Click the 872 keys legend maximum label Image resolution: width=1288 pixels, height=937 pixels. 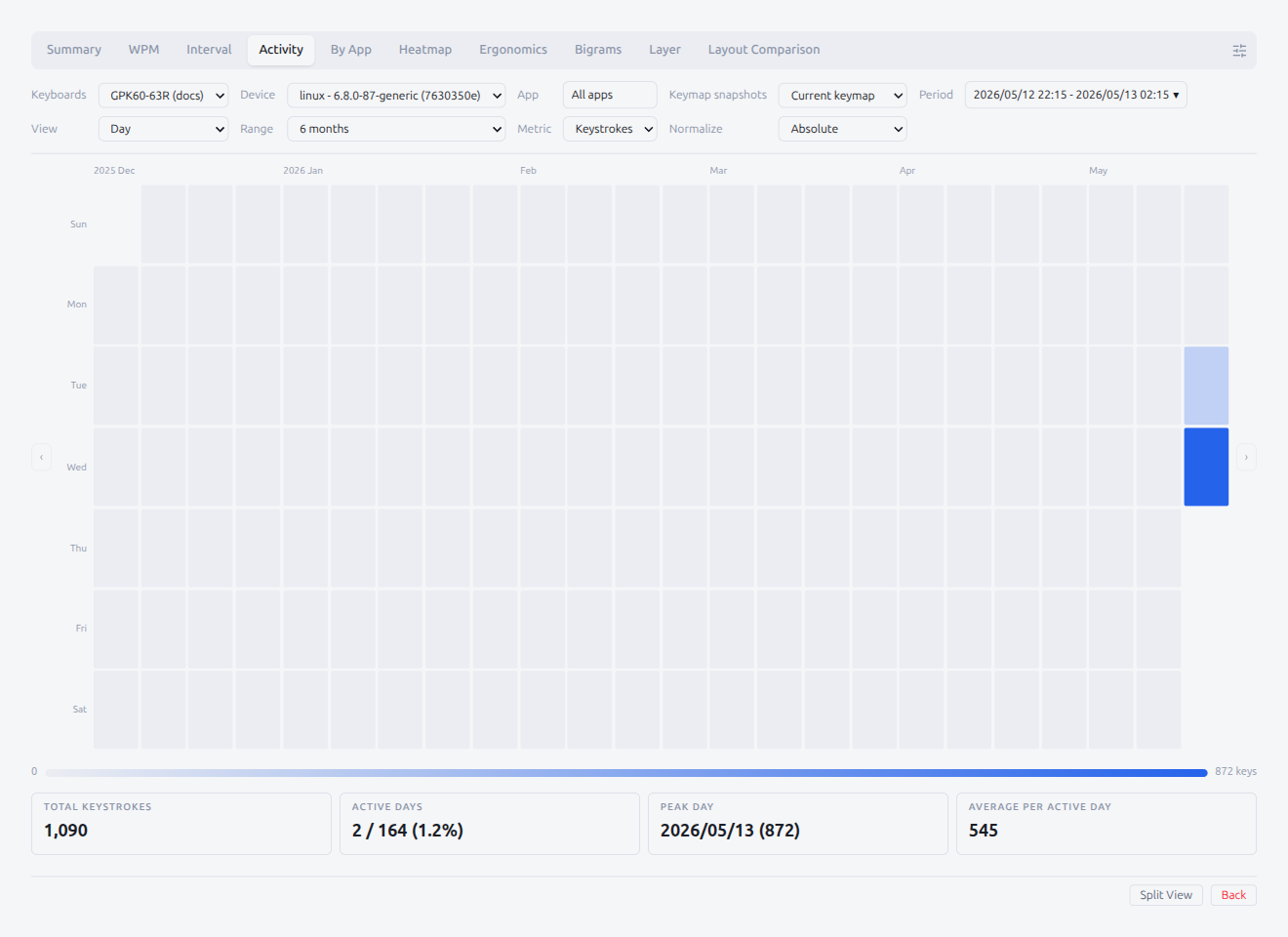(x=1235, y=771)
